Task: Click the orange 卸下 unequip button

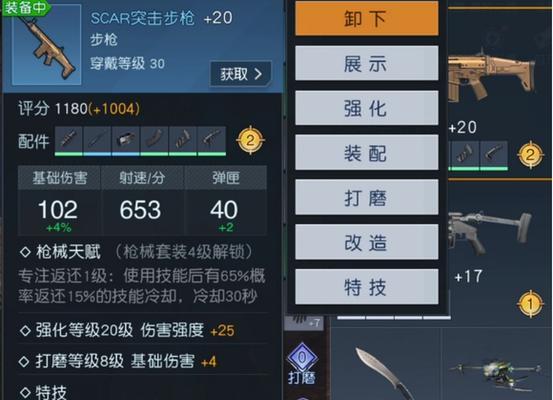Action: (x=367, y=18)
